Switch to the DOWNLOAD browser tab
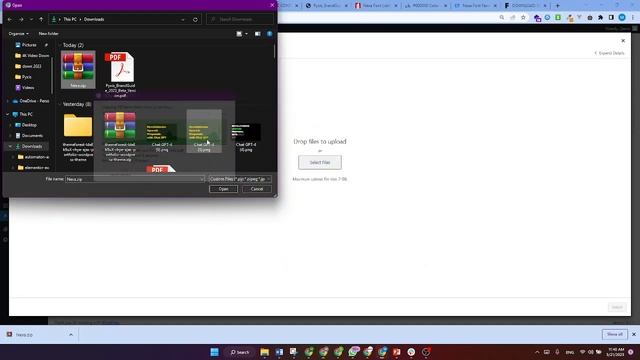This screenshot has height=360, width=640. coord(525,6)
